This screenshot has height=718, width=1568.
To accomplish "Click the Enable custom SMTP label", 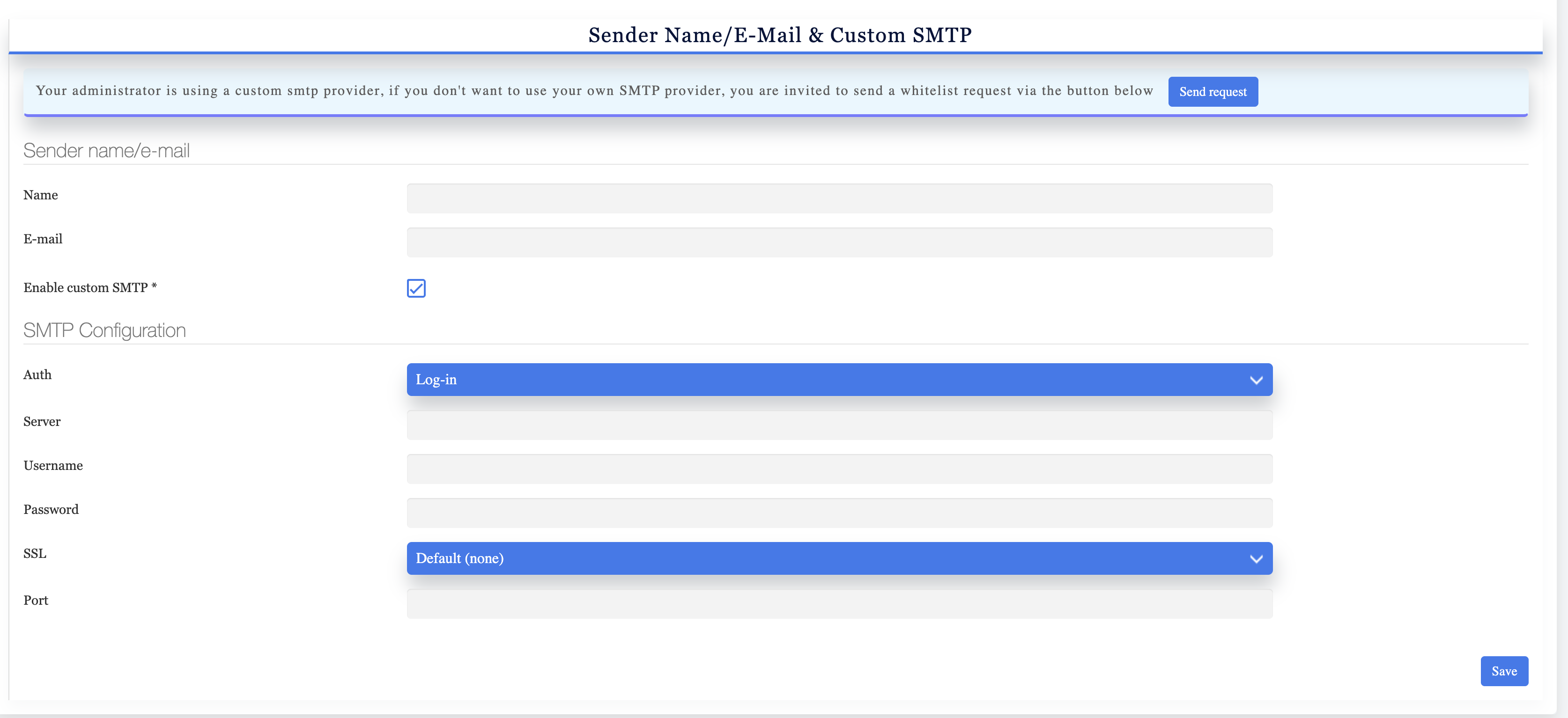I will tap(90, 287).
